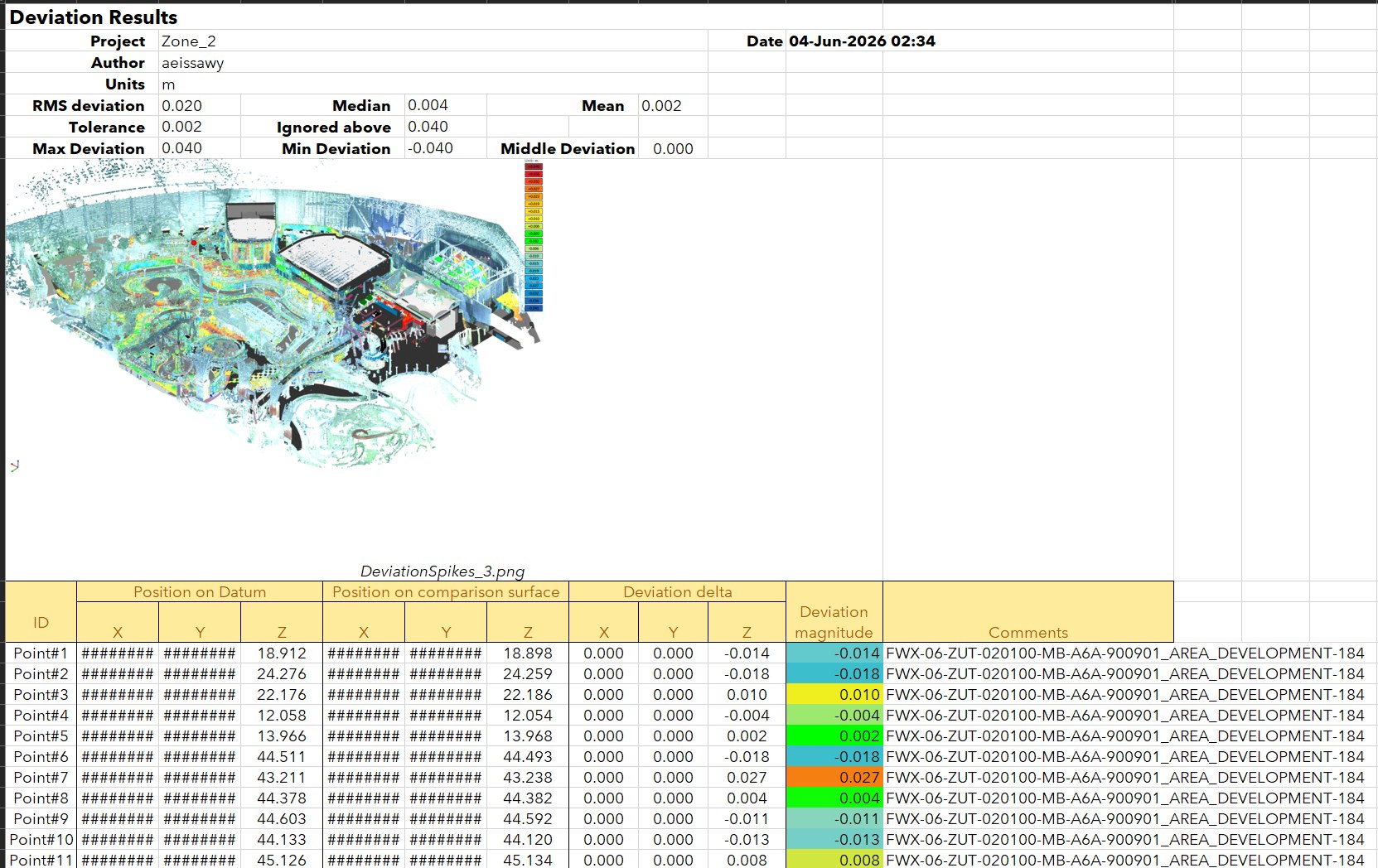The height and width of the screenshot is (868, 1378).
Task: Select the delta Z value 0.027 for Point#7
Action: coord(747,778)
